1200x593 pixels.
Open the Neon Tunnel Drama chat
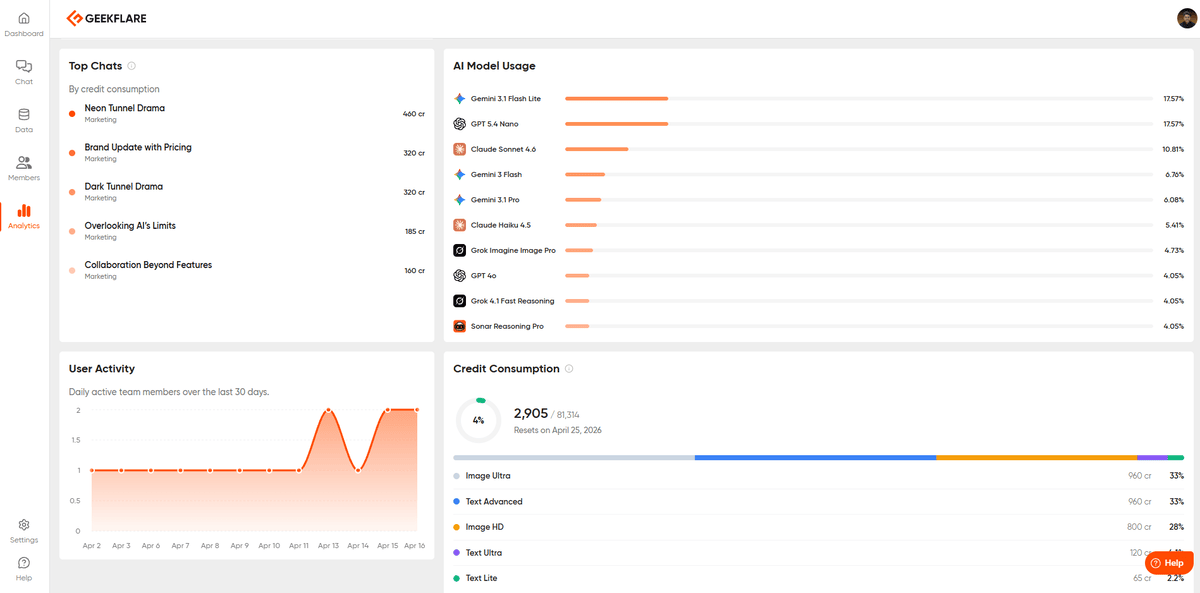tap(124, 108)
